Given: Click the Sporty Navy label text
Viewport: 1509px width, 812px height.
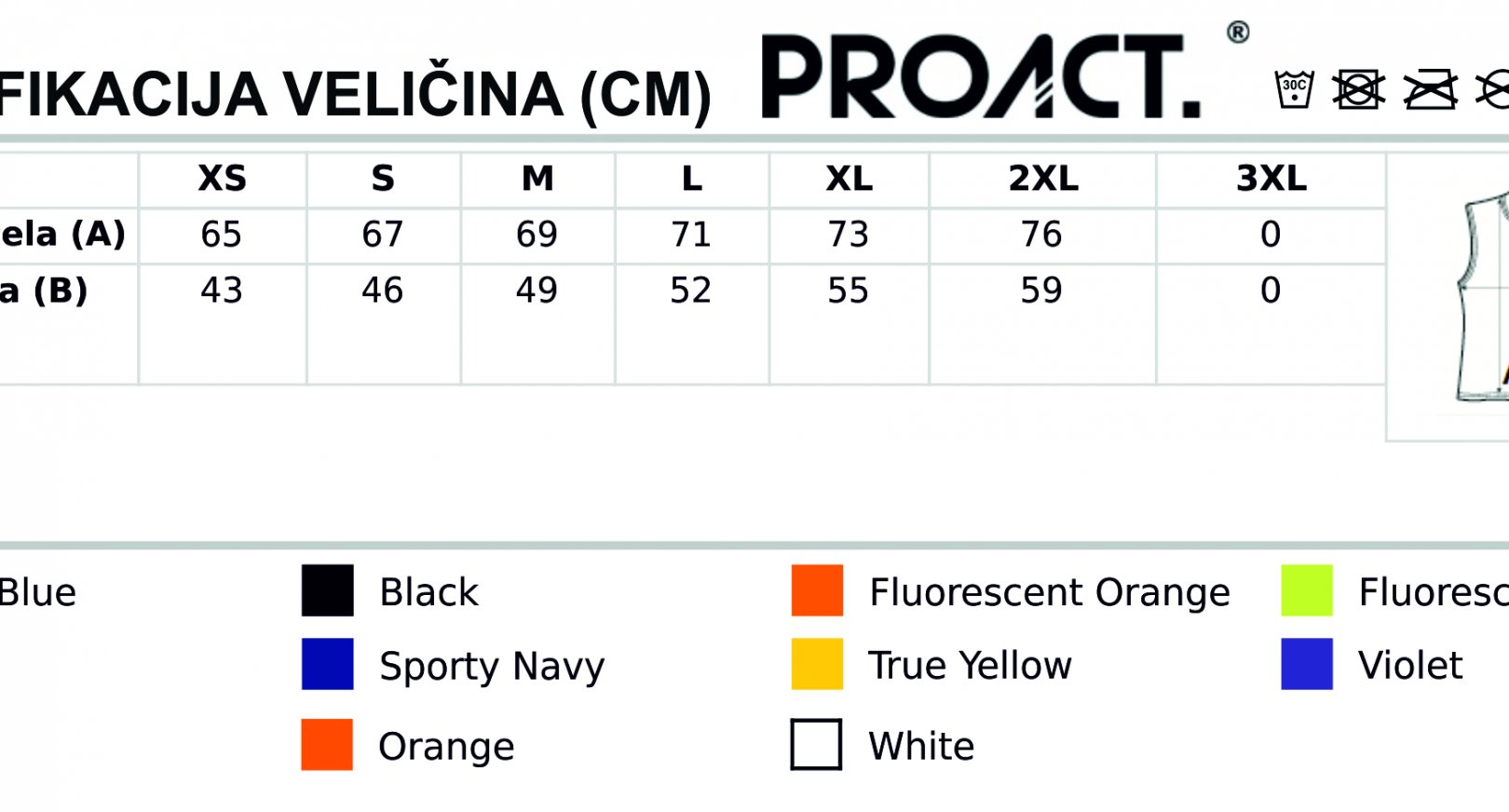Looking at the screenshot, I should 492,668.
